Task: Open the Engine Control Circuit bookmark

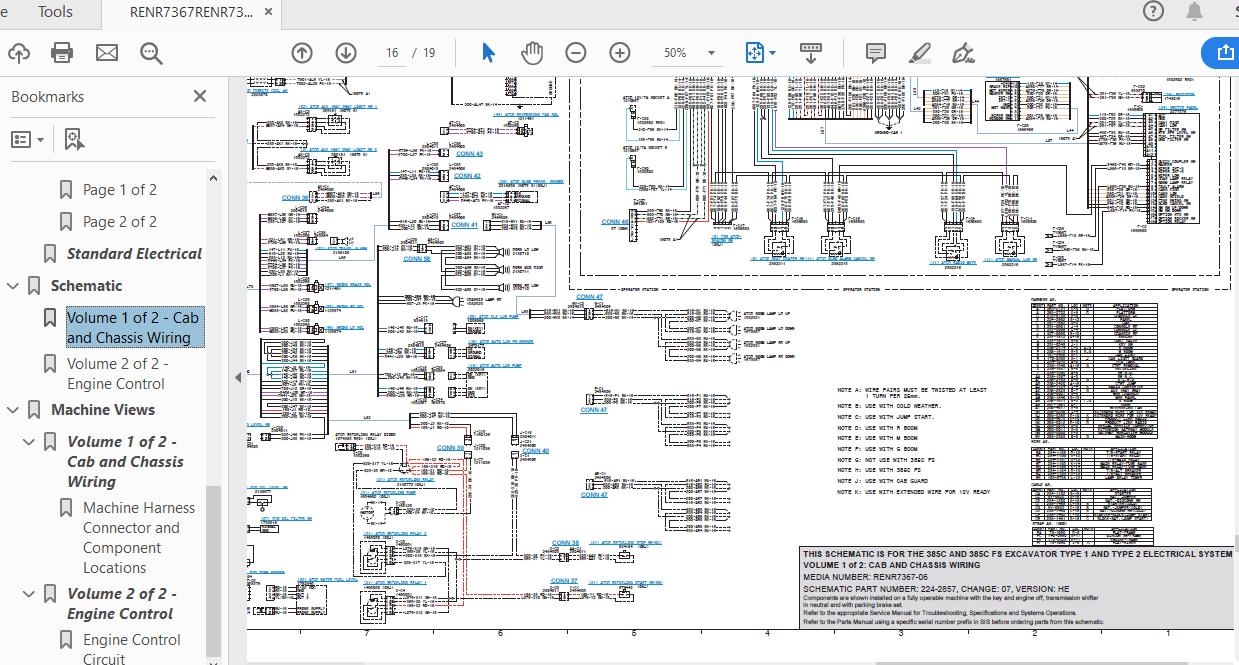Action: click(132, 649)
